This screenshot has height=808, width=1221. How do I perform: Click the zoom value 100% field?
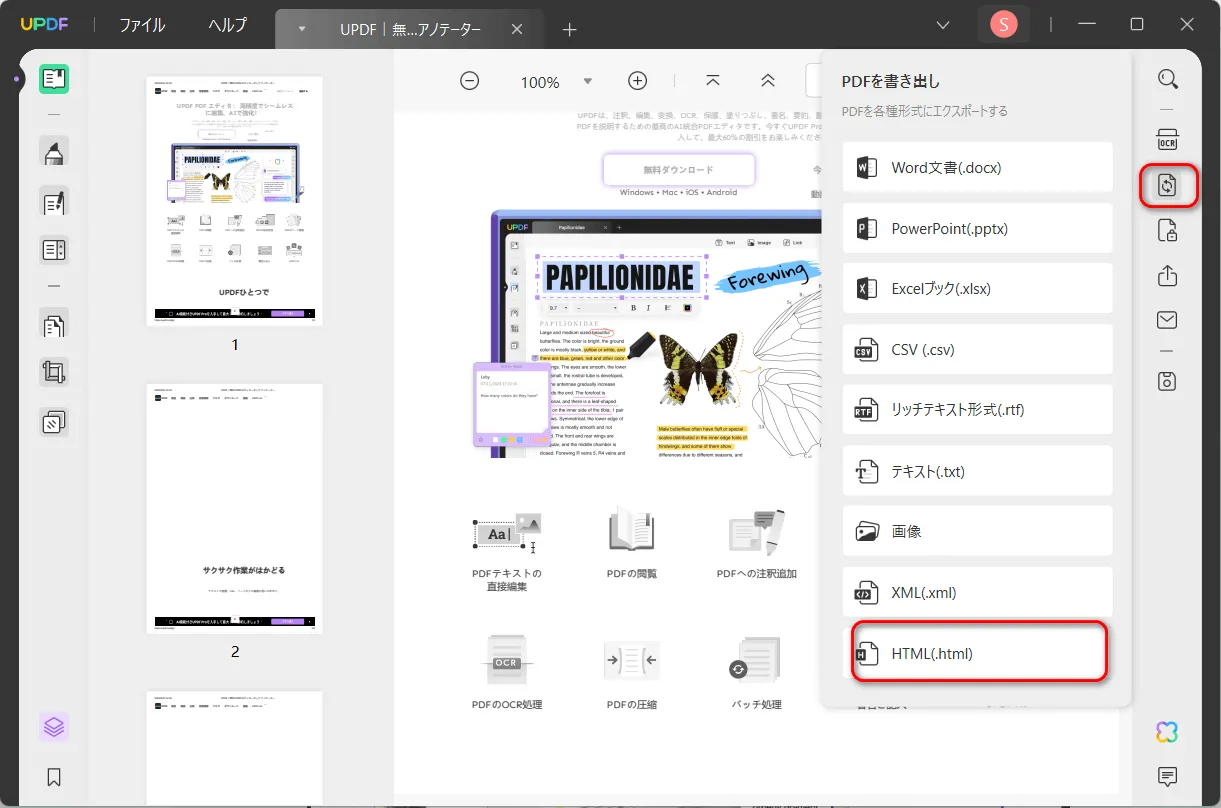click(540, 82)
